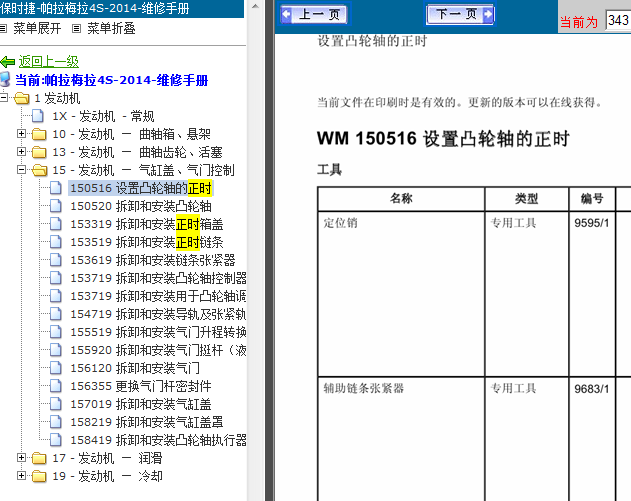Click page icon beside 155920 气门挺杆
The width and height of the screenshot is (631, 501).
[x=56, y=350]
